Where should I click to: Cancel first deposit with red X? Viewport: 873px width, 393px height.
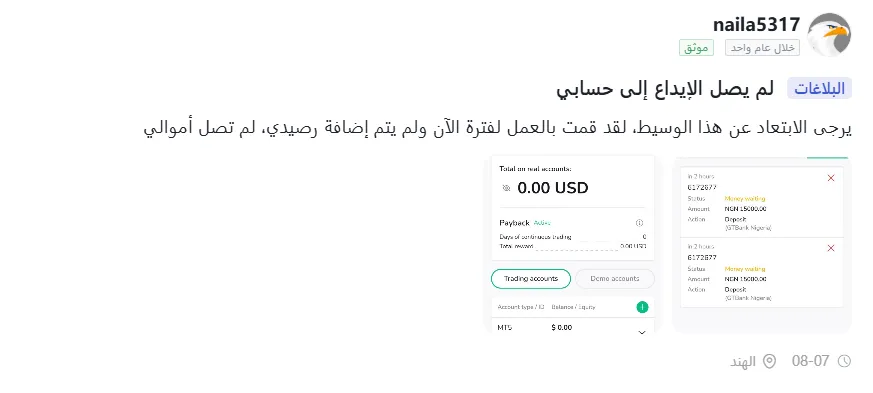click(831, 178)
